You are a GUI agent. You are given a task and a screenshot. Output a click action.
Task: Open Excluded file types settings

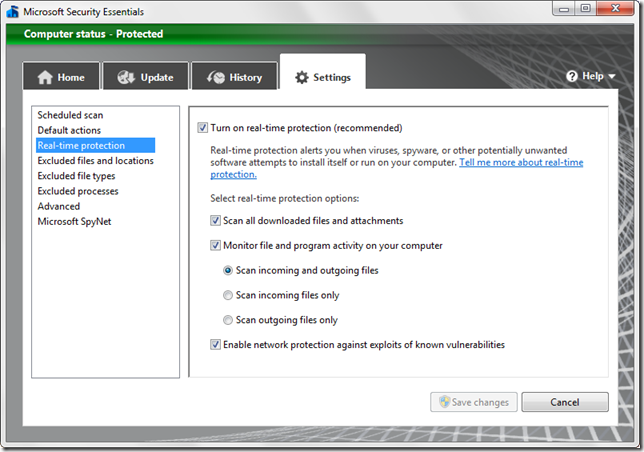[76, 176]
